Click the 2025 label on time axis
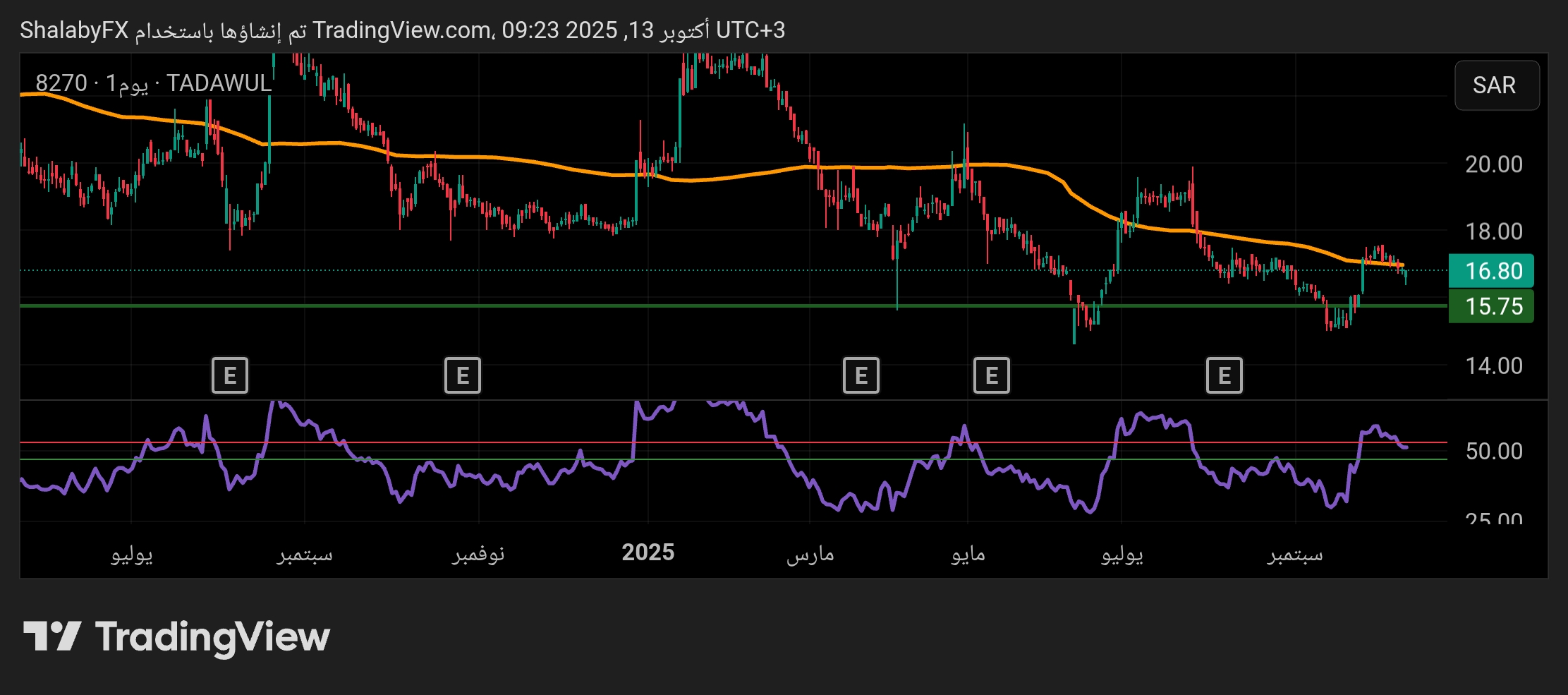The image size is (1568, 695). (x=648, y=552)
